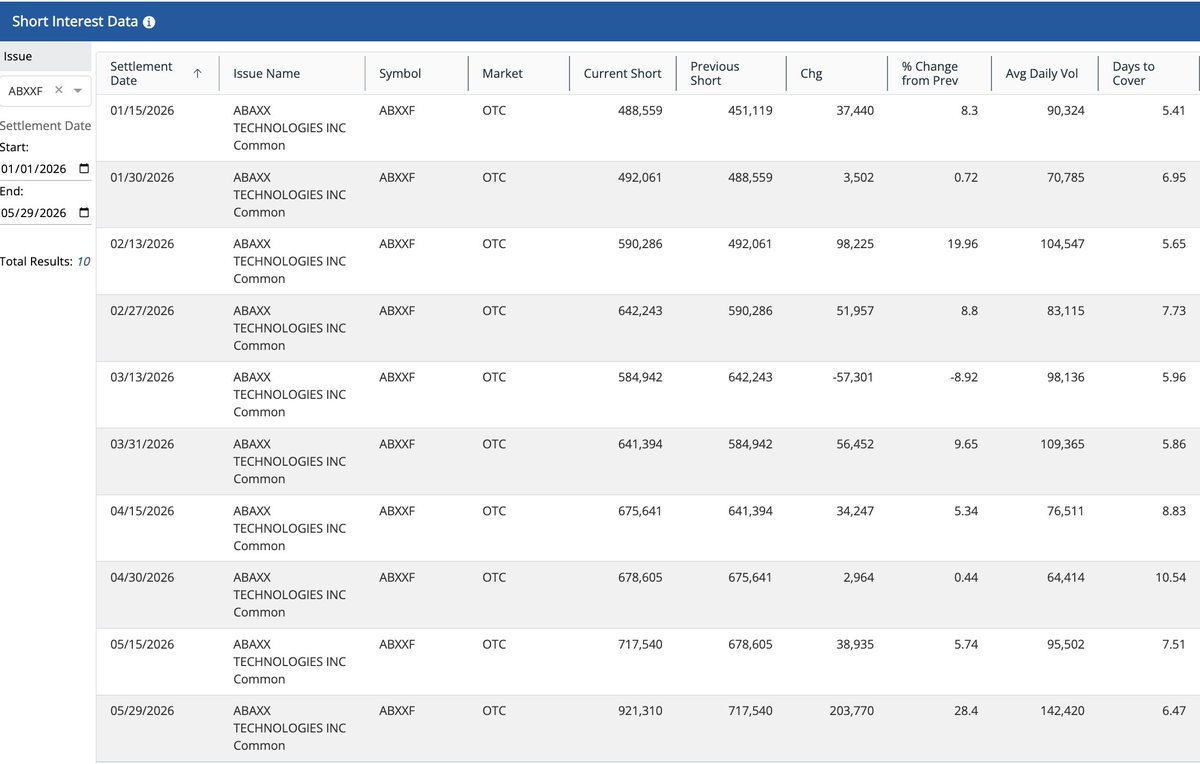Image resolution: width=1200 pixels, height=764 pixels.
Task: Click current short value 488,559
Action: (640, 111)
